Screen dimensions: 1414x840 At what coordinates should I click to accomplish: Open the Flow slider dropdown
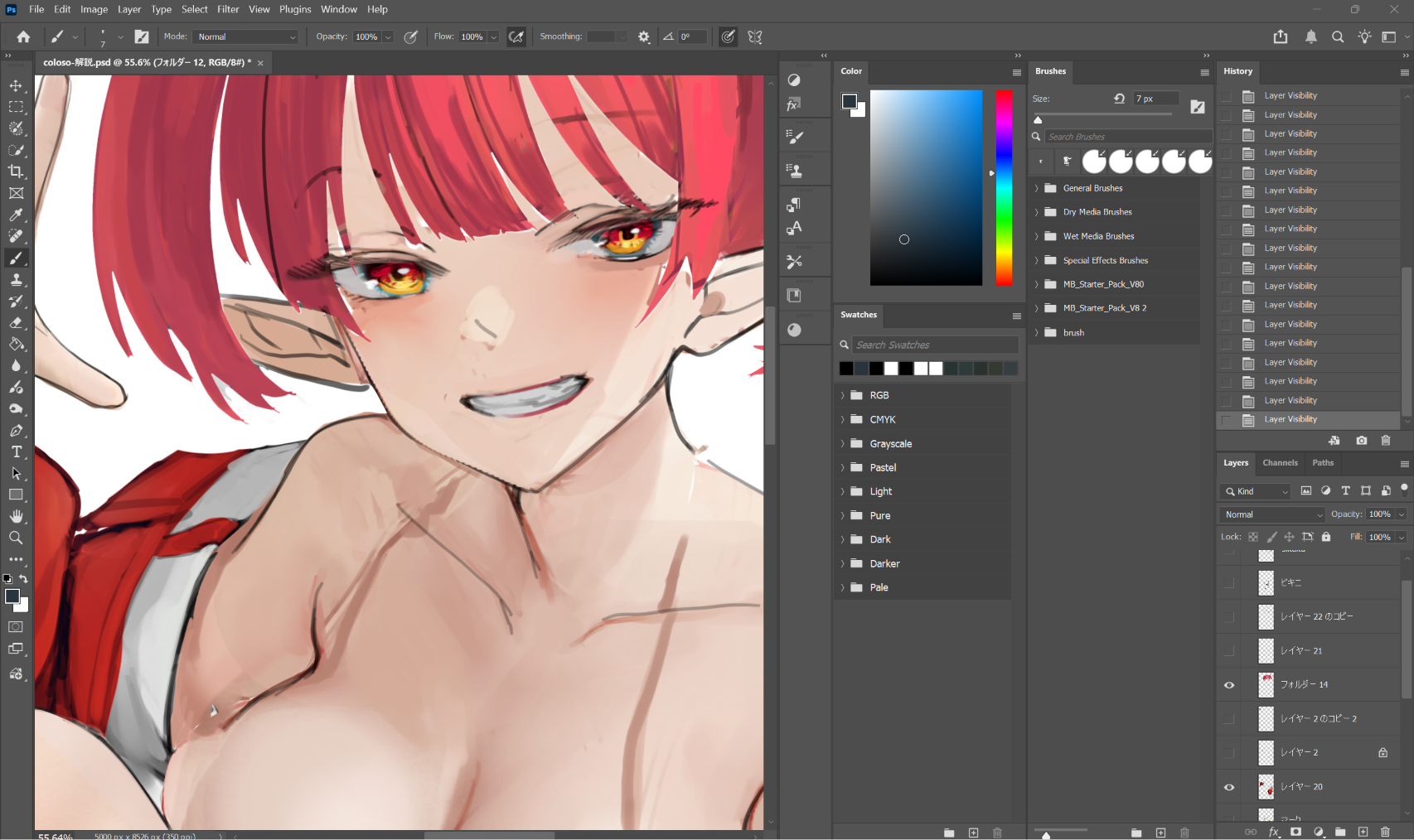(493, 36)
